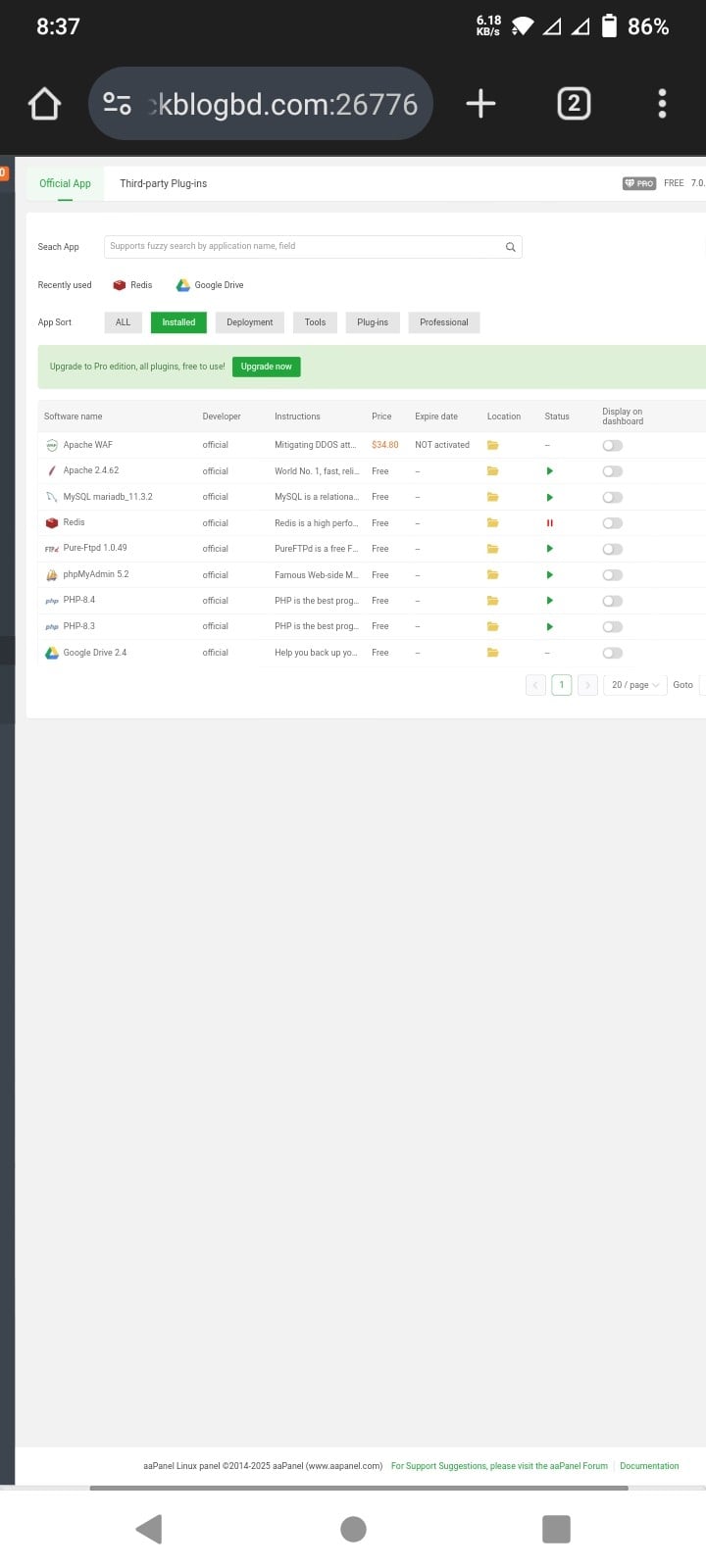The image size is (706, 1568).
Task: Click the horizontal scrollbar at page bottom
Action: coord(359,1488)
